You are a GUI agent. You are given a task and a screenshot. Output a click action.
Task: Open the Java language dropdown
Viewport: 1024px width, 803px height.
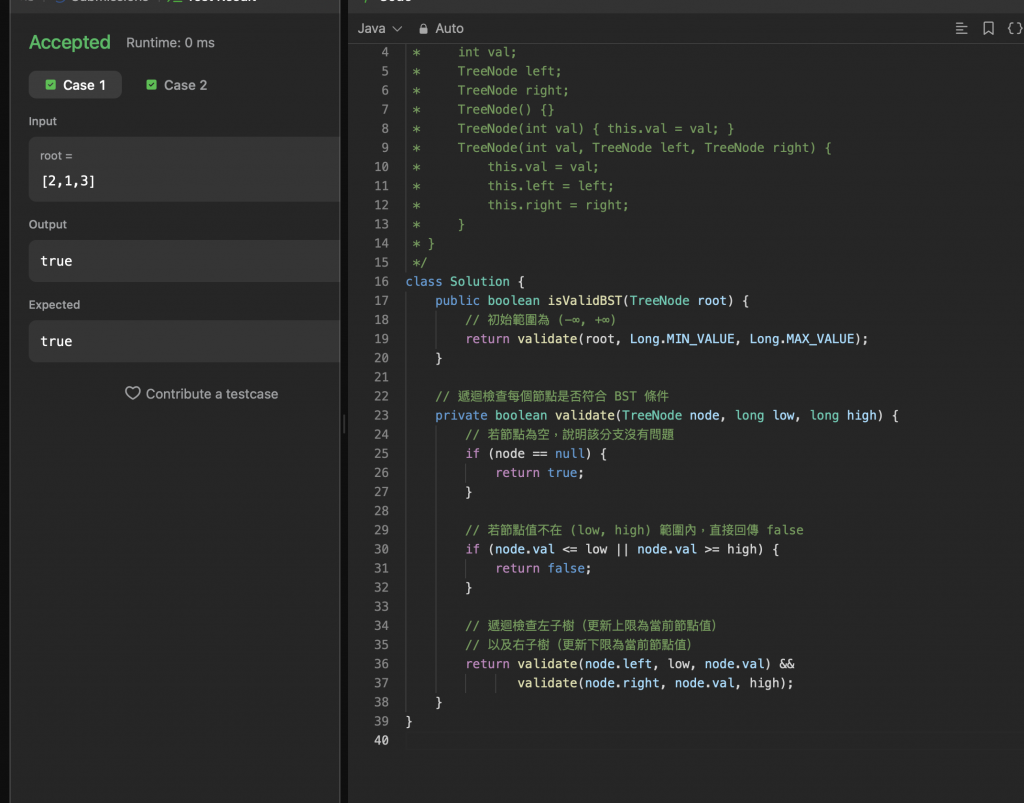click(379, 29)
